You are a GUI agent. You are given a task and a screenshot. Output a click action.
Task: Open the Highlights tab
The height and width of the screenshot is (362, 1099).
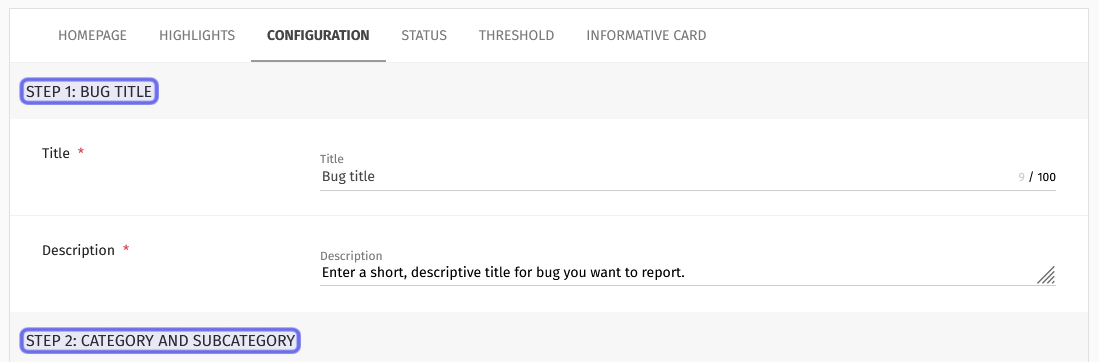tap(197, 35)
